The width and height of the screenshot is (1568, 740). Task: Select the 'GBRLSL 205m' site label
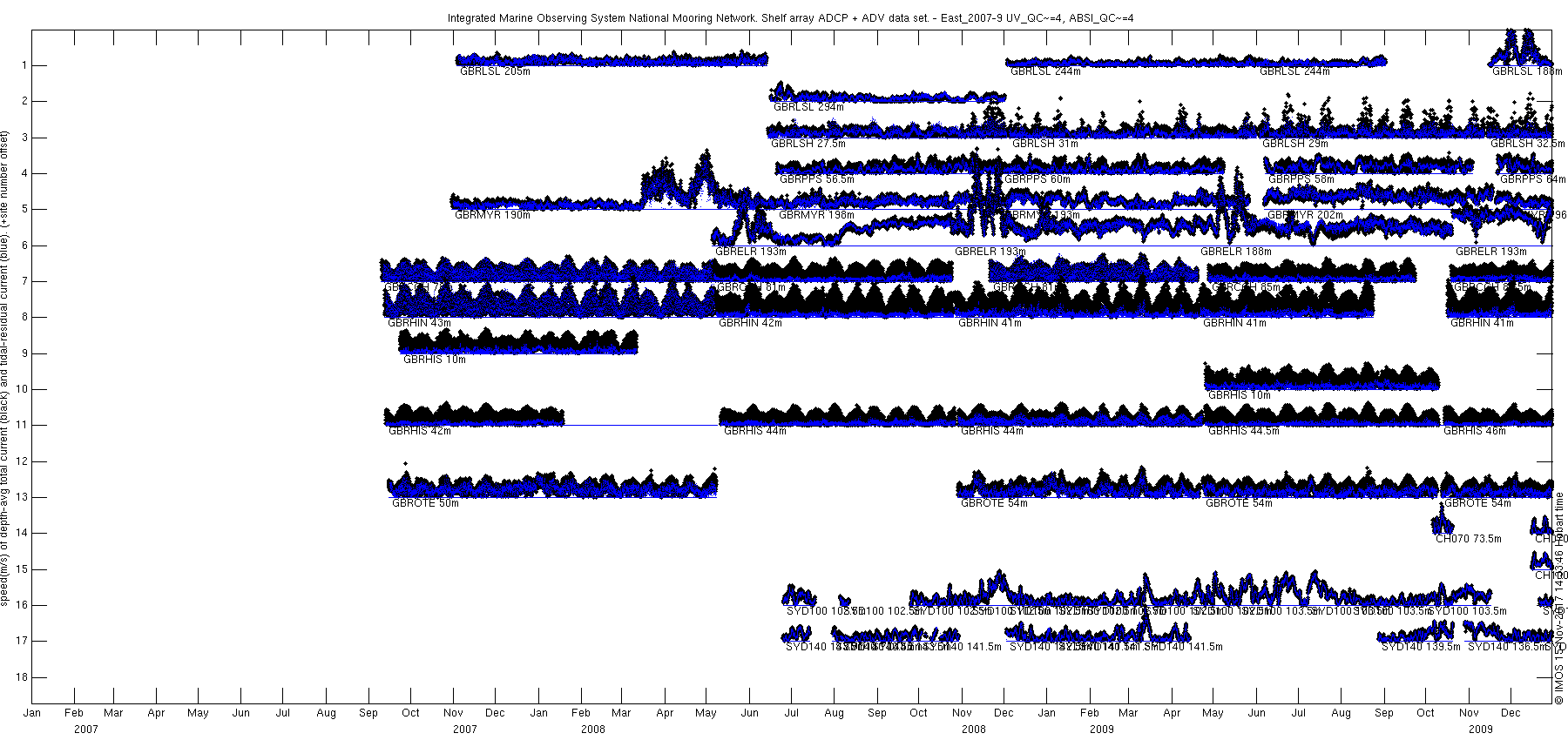(x=495, y=71)
